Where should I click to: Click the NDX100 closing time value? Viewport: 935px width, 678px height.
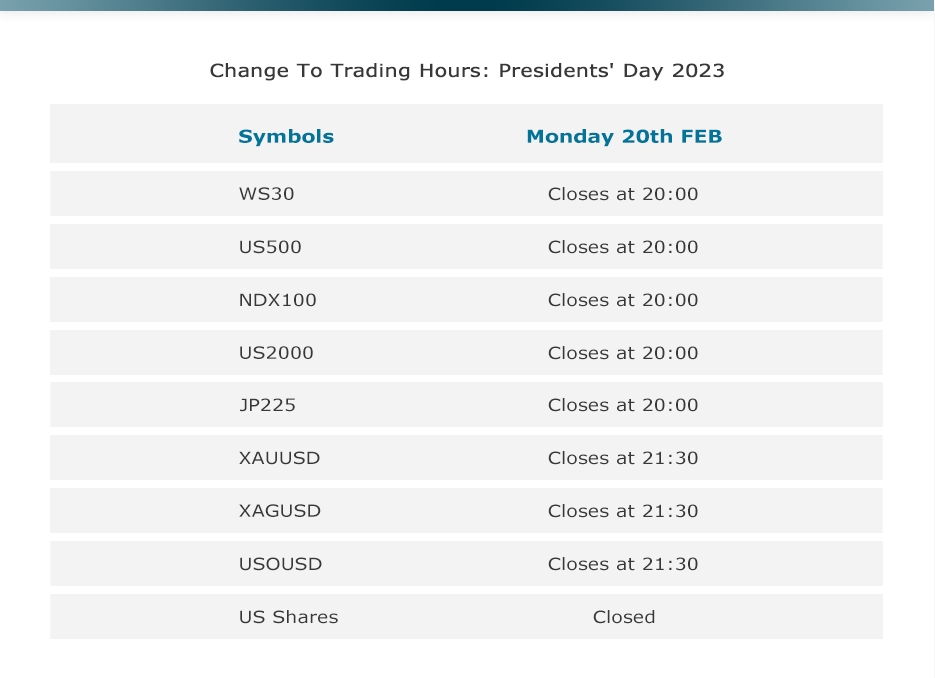(623, 300)
